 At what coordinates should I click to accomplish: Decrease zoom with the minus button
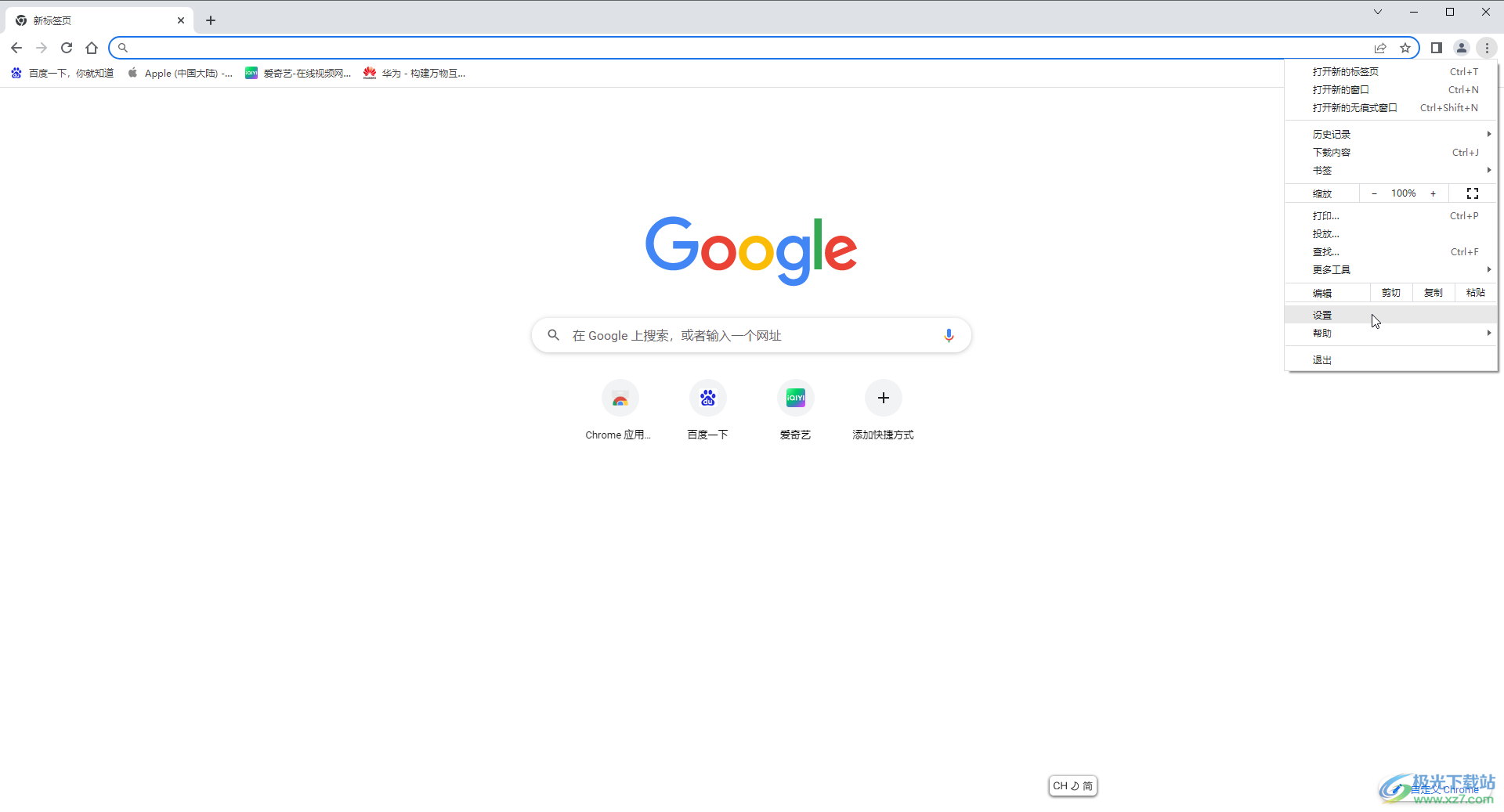pyautogui.click(x=1374, y=193)
